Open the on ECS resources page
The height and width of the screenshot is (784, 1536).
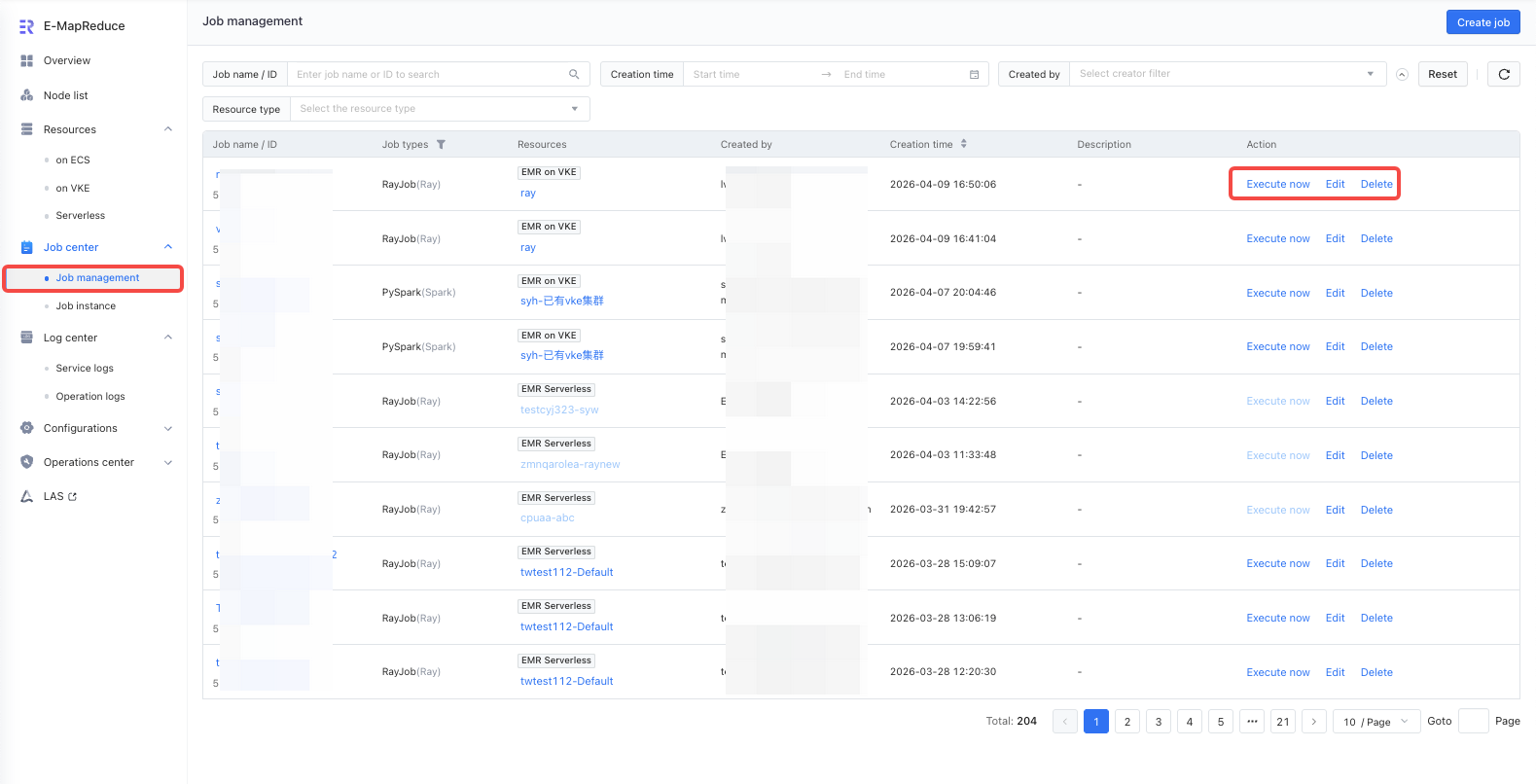[x=73, y=160]
